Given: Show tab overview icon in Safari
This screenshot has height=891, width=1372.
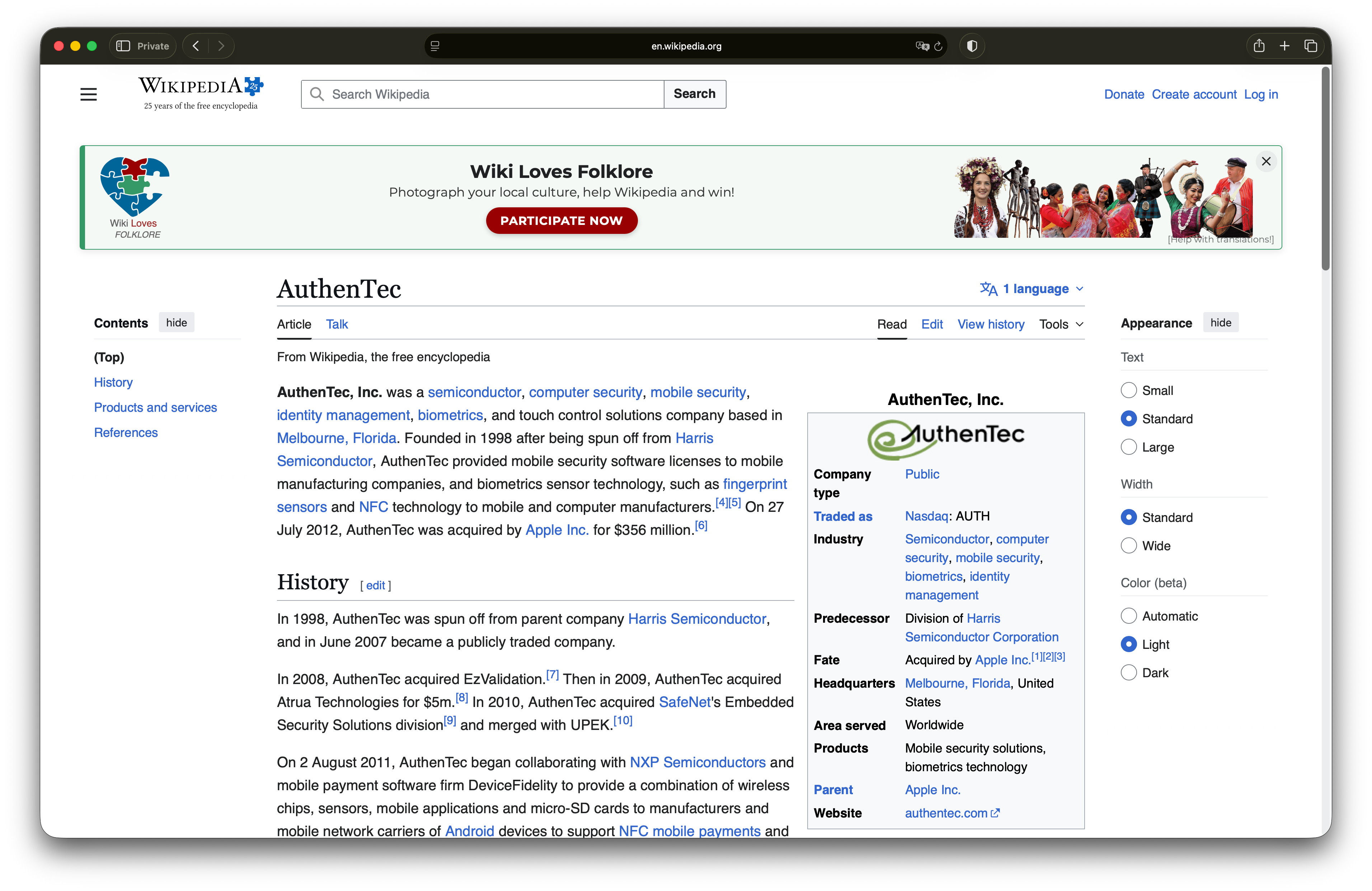Looking at the screenshot, I should pyautogui.click(x=1310, y=46).
